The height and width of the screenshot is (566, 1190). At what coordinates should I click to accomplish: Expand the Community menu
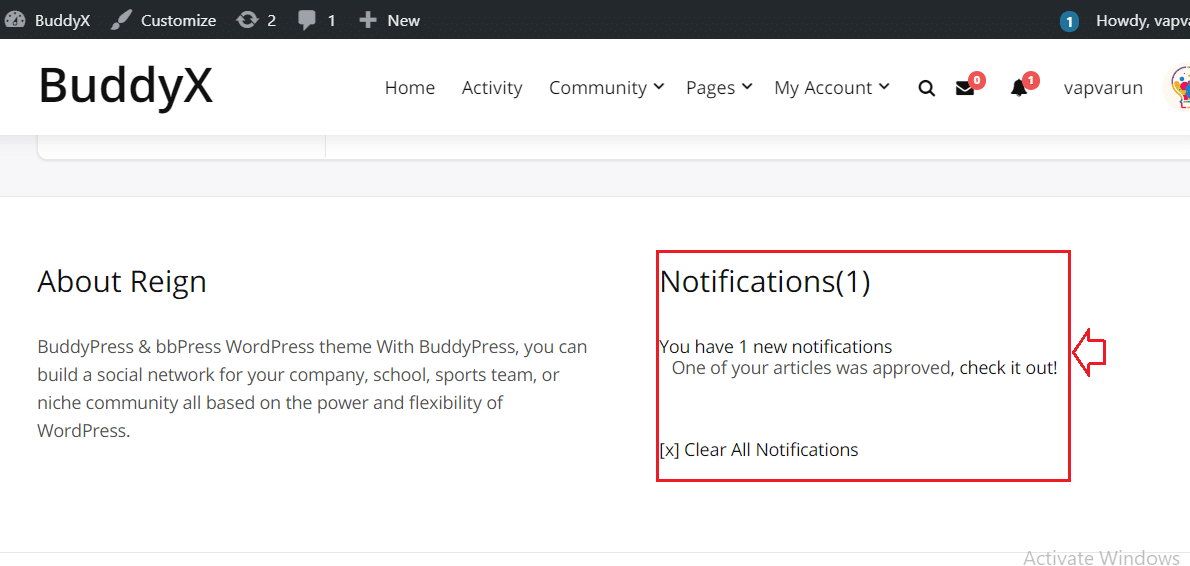(x=606, y=88)
